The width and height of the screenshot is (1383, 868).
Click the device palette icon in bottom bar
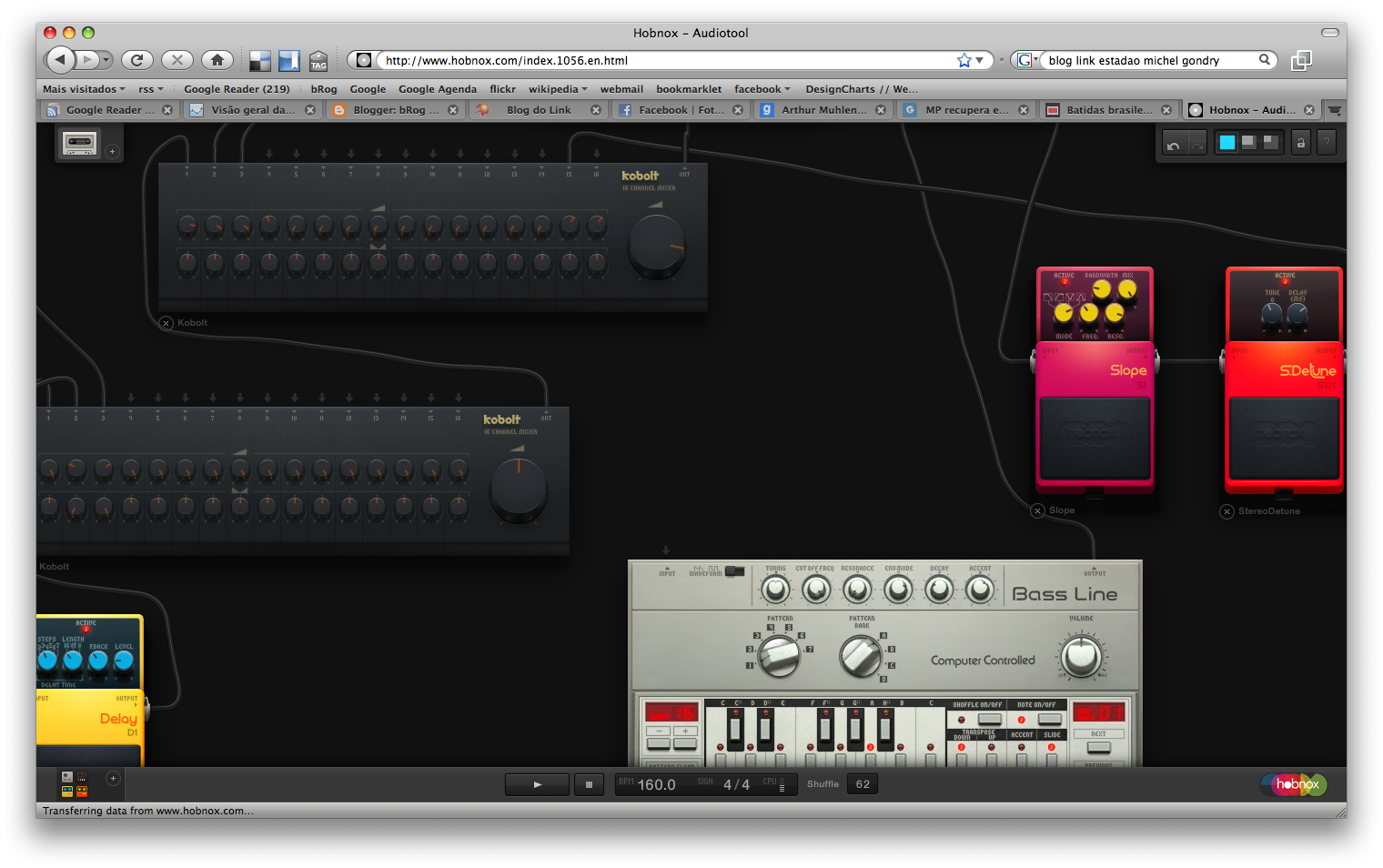pyautogui.click(x=74, y=784)
